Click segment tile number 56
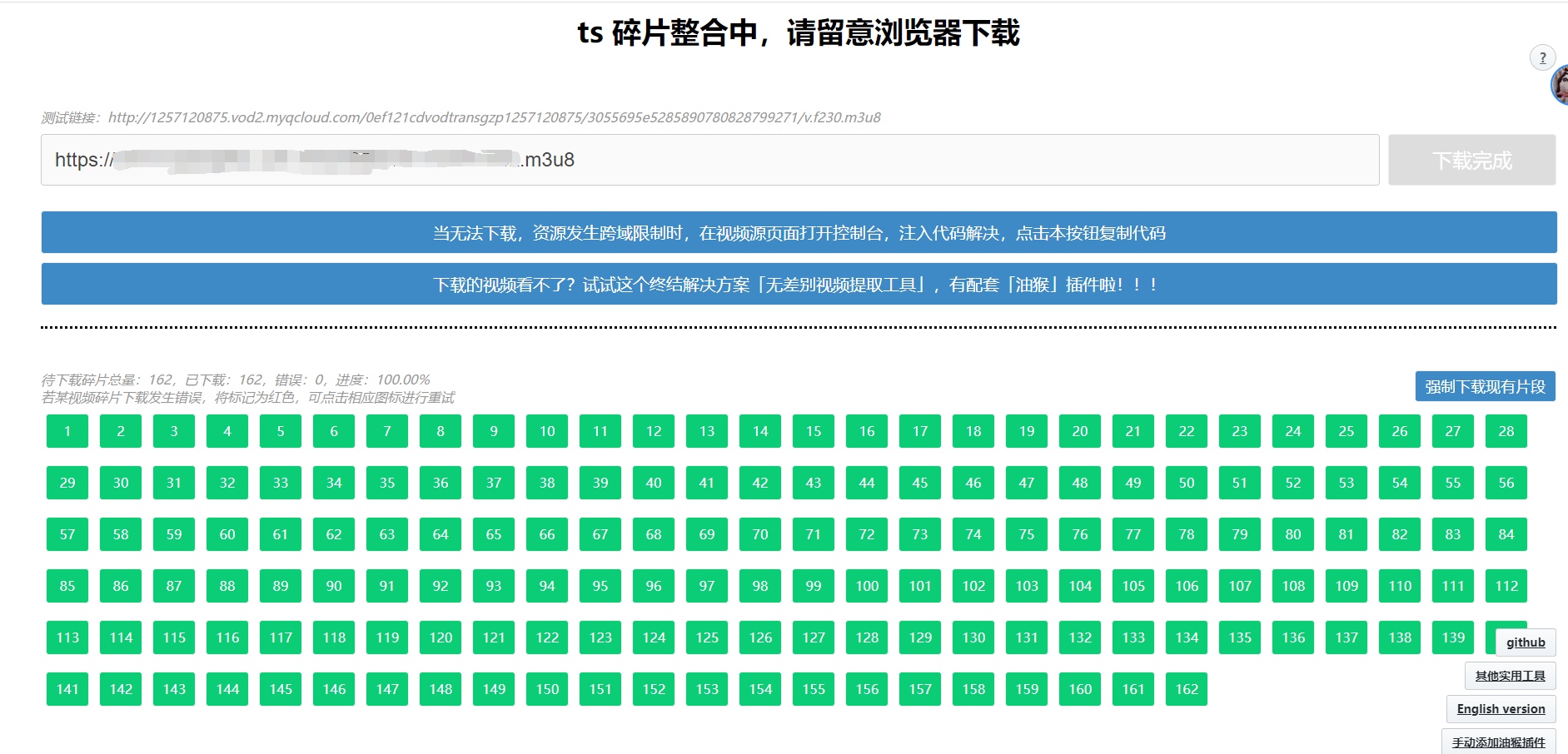 (x=1506, y=483)
